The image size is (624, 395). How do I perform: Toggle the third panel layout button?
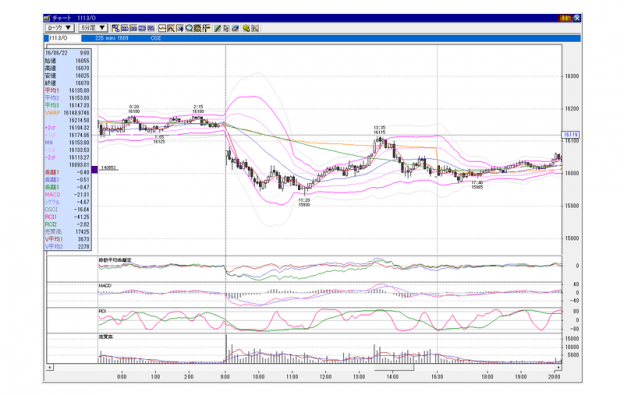[133, 28]
